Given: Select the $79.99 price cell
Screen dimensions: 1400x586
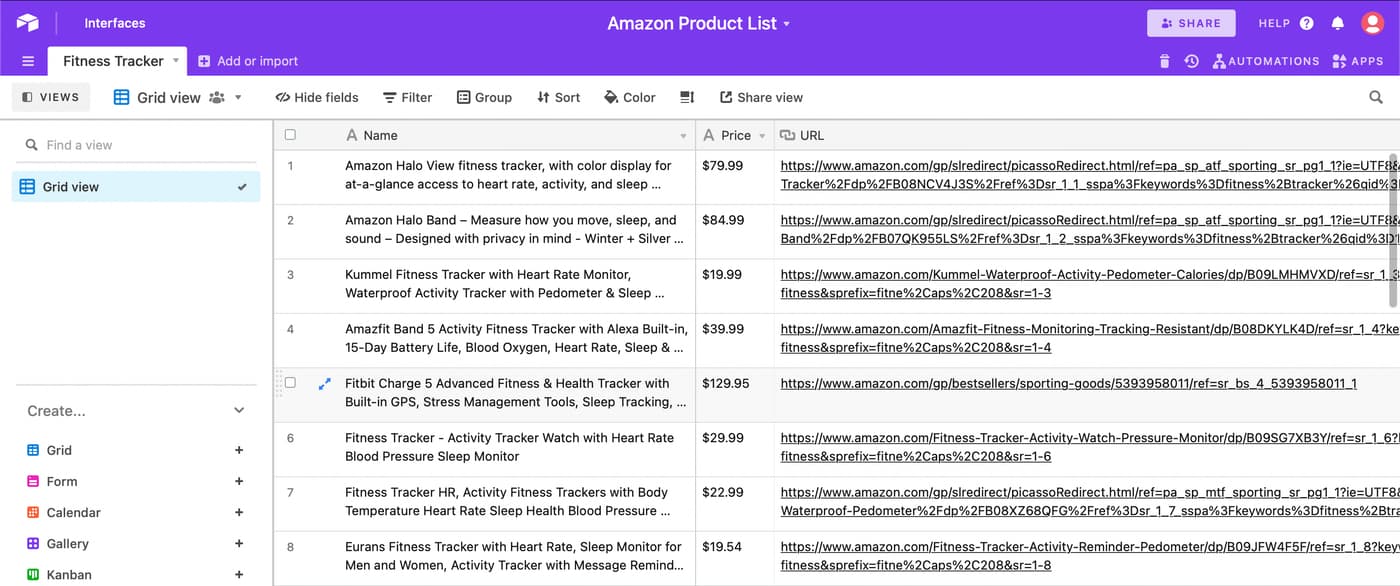Looking at the screenshot, I should (735, 177).
